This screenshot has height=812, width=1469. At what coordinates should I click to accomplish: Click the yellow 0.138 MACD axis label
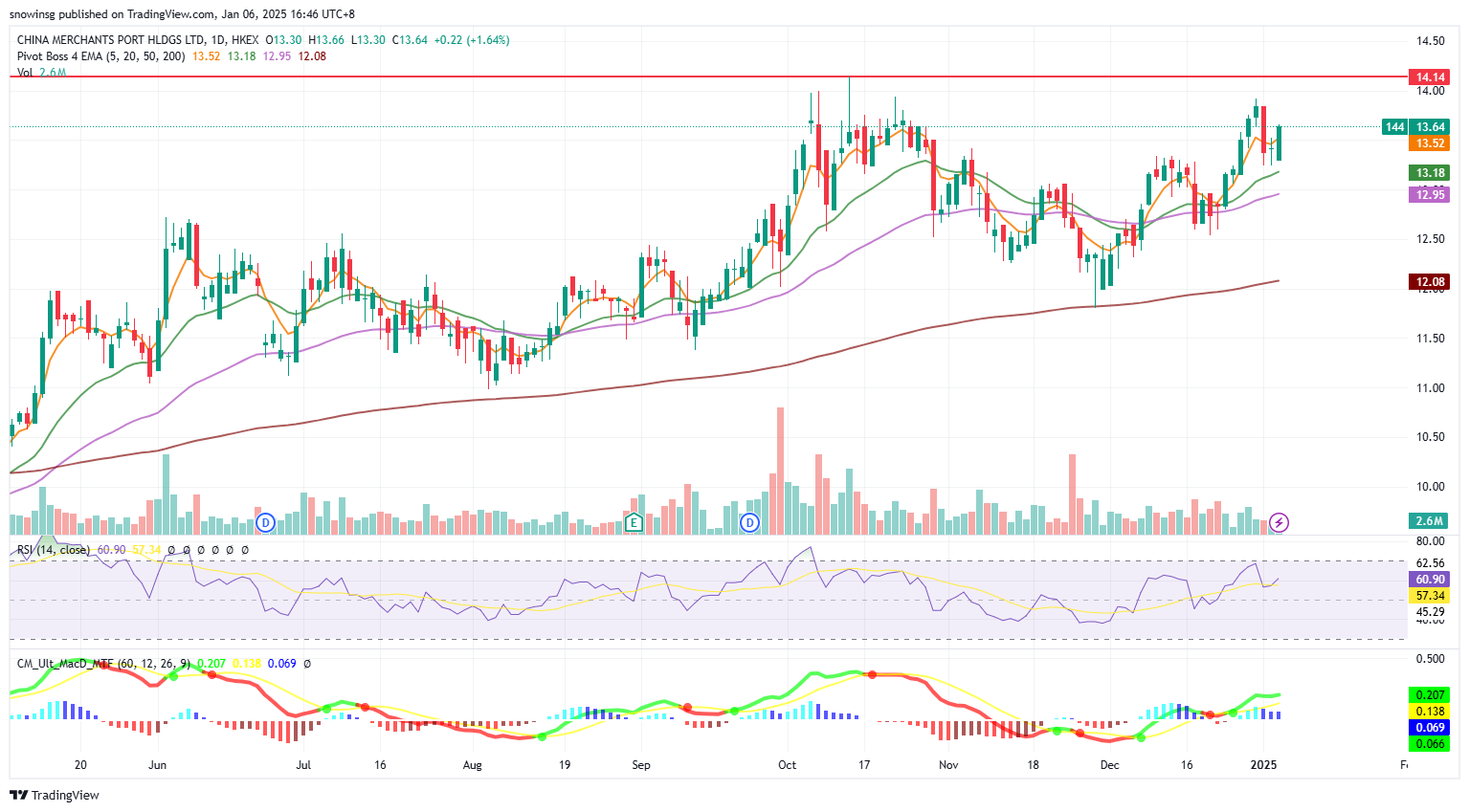(x=1430, y=712)
